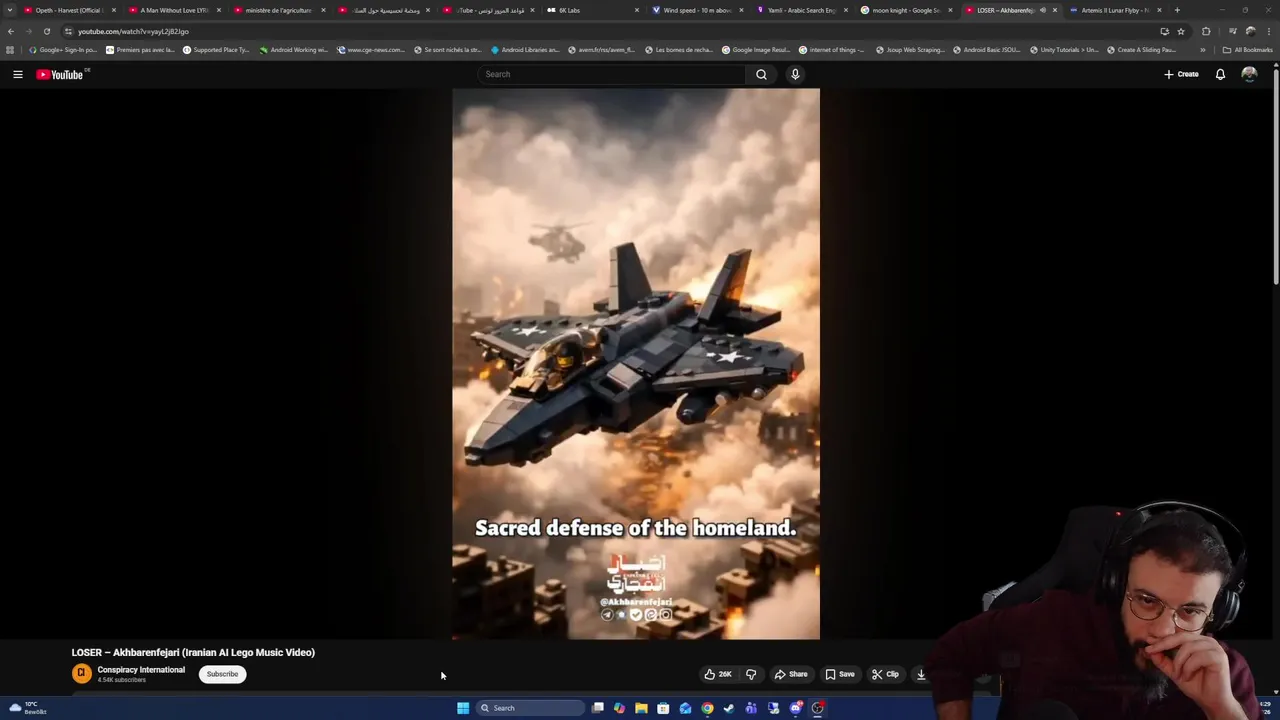Like the video with 26K likes
This screenshot has height=720, width=1280.
click(x=718, y=674)
